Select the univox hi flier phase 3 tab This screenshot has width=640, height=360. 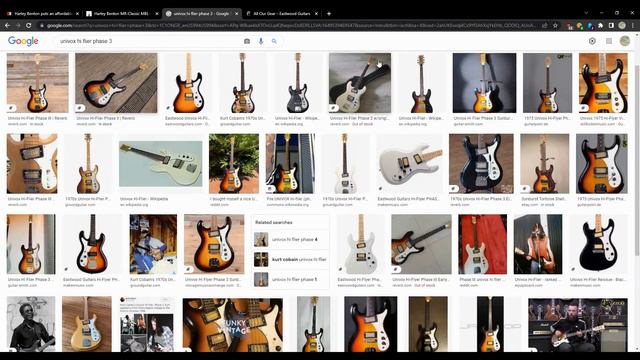pyautogui.click(x=202, y=13)
